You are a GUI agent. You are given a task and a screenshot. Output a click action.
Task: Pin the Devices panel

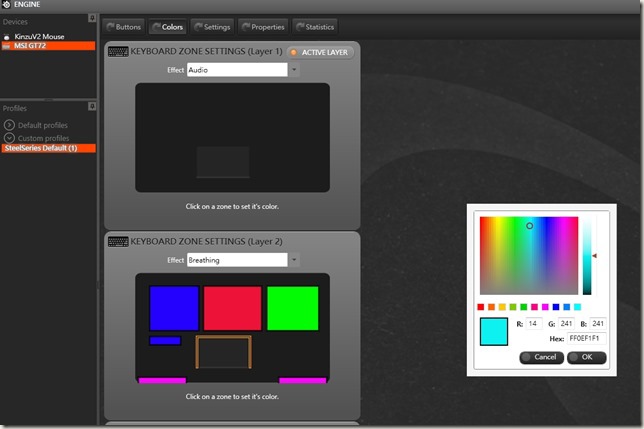pos(92,18)
